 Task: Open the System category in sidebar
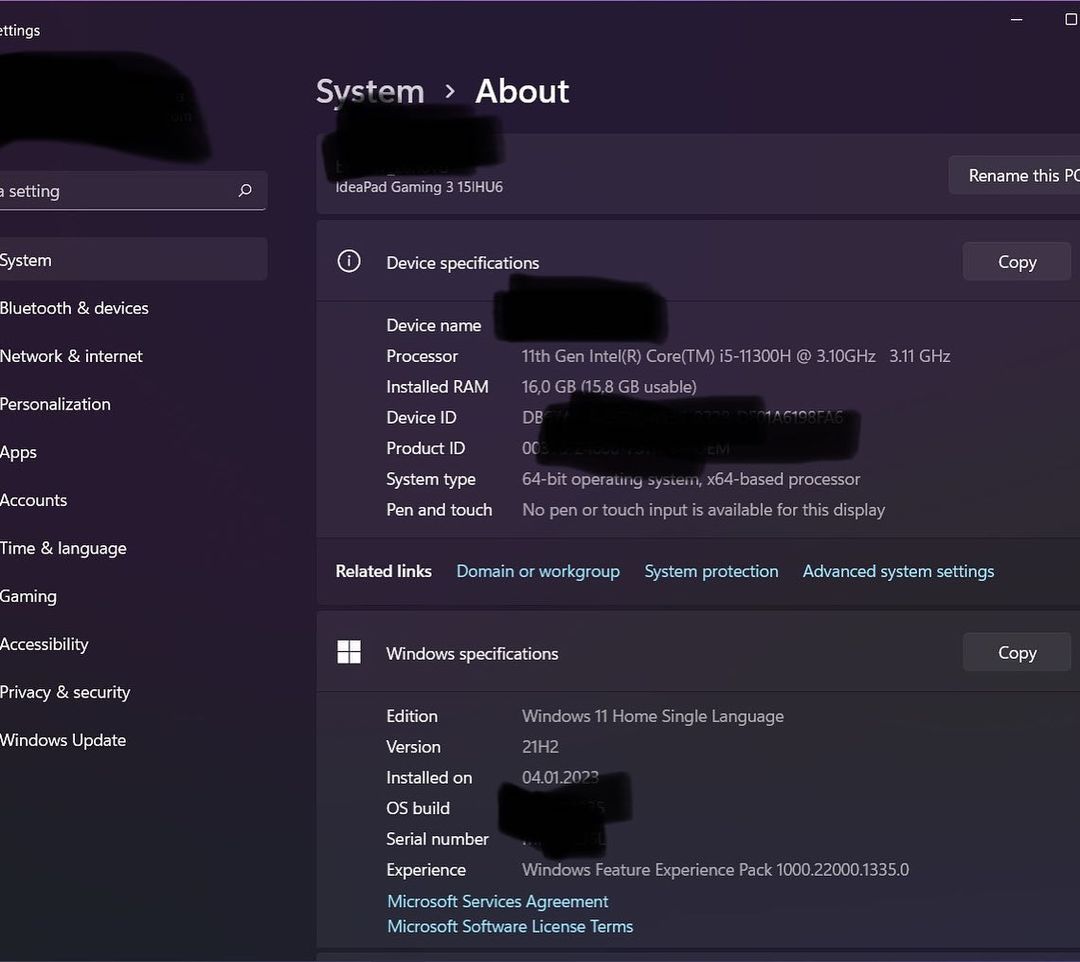click(133, 259)
